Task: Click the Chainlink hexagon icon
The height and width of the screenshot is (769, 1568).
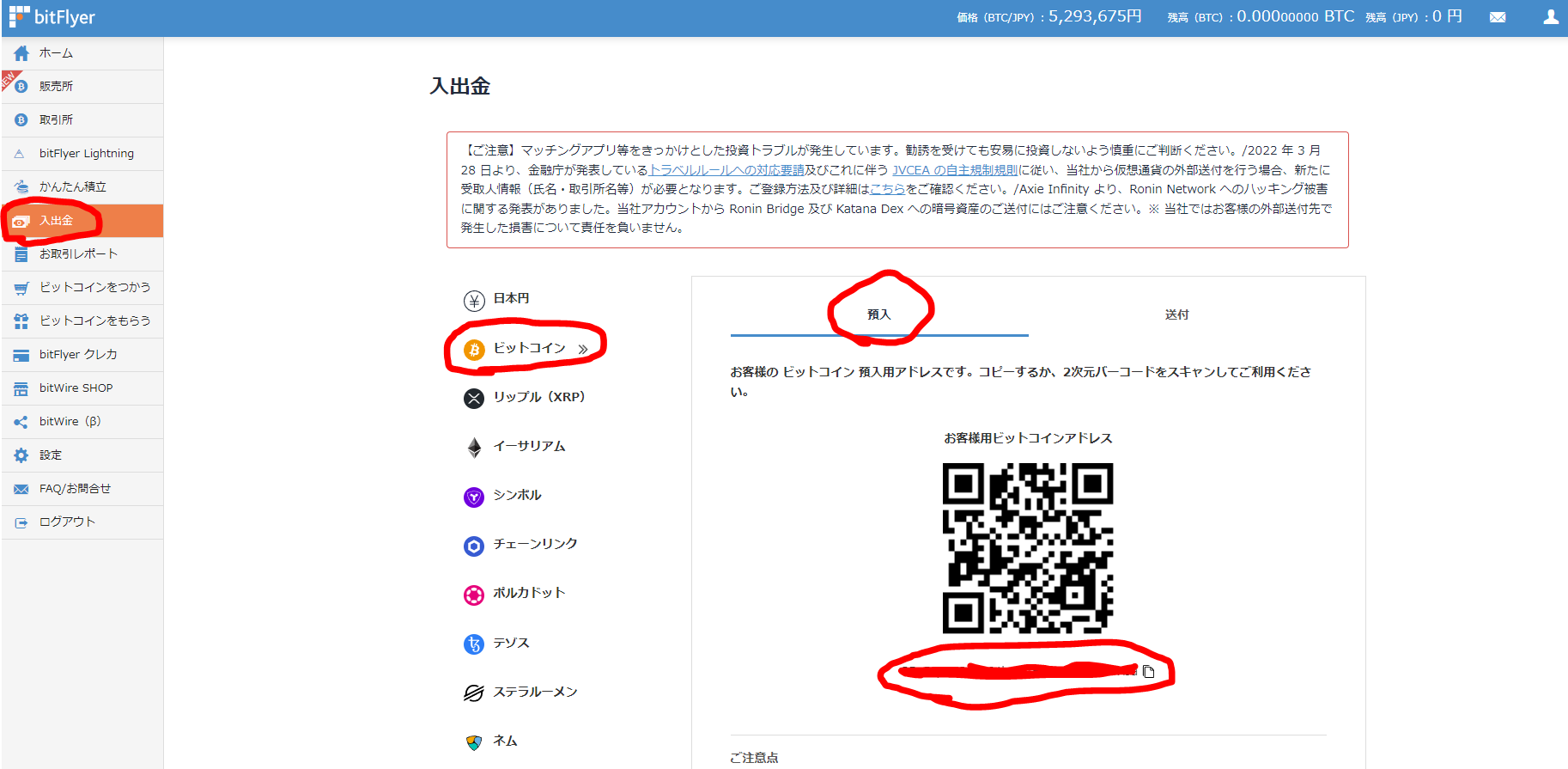Action: (x=474, y=546)
